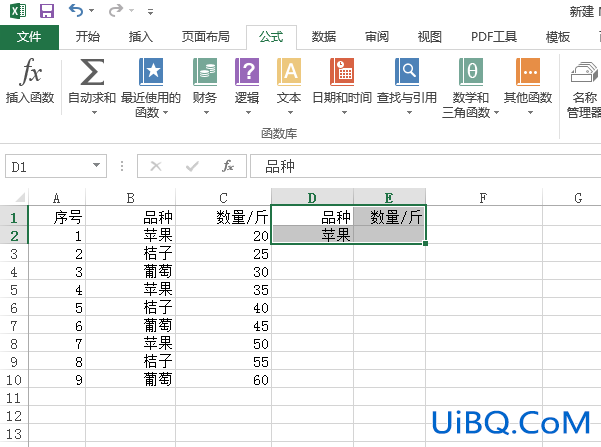Screen dimensions: 601x447
Task: Select column D header
Action: [x=312, y=198]
